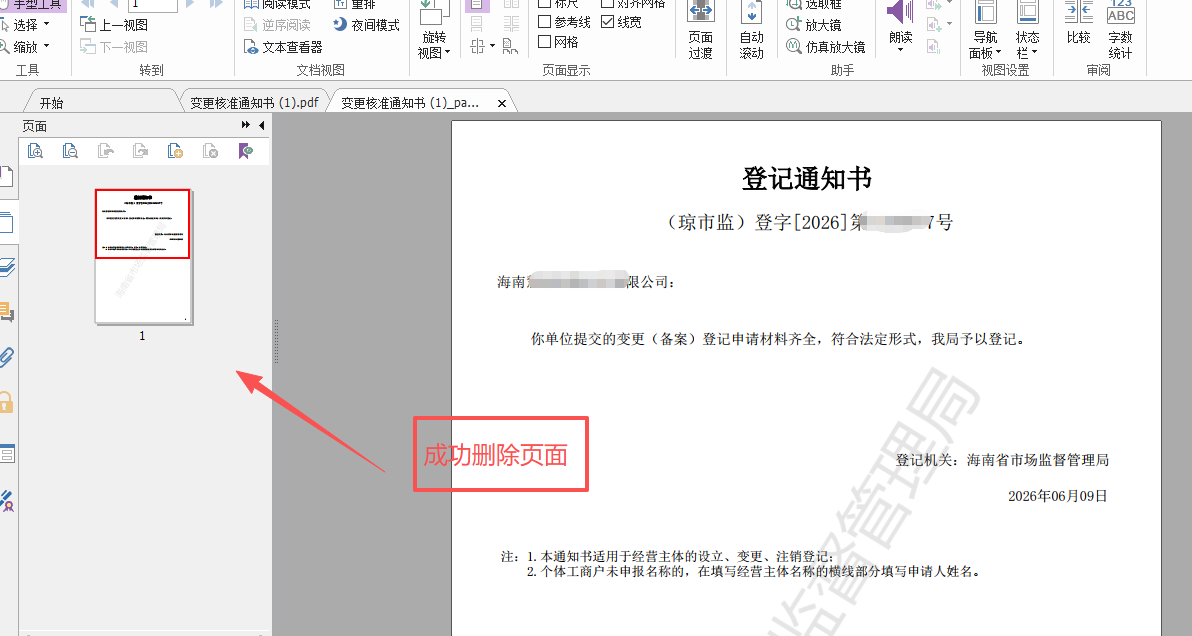
Task: Open the Layers panel in sidebar
Action: click(7, 267)
